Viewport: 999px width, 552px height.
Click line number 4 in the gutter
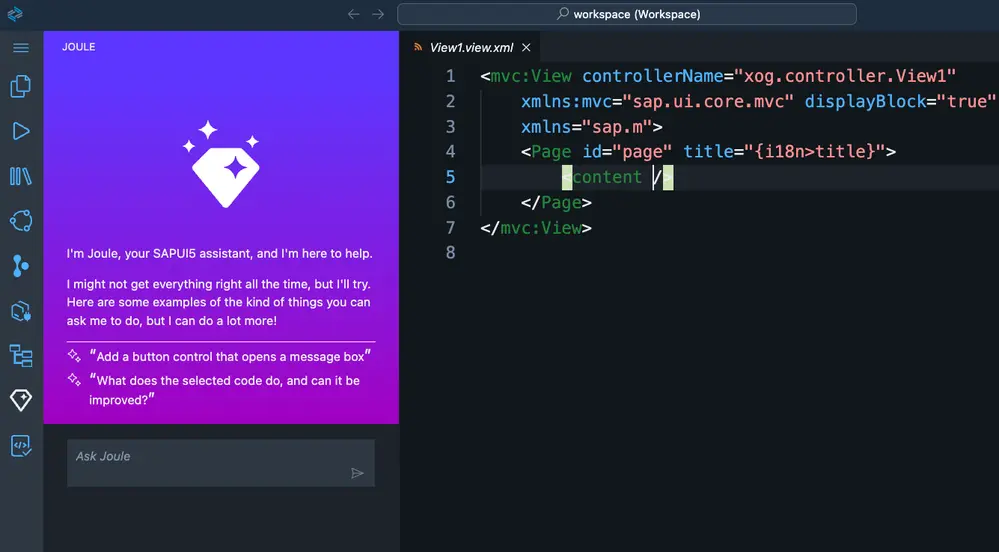point(450,152)
